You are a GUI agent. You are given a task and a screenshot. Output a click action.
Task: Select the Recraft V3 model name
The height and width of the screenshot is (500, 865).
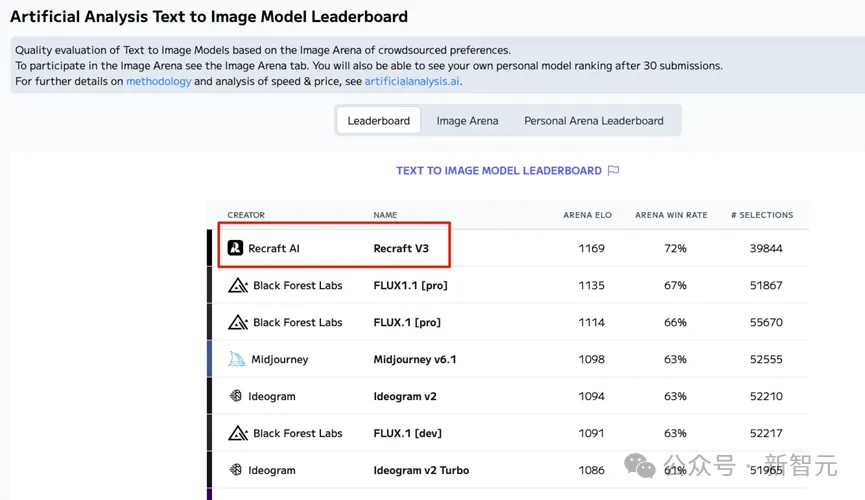tap(401, 248)
